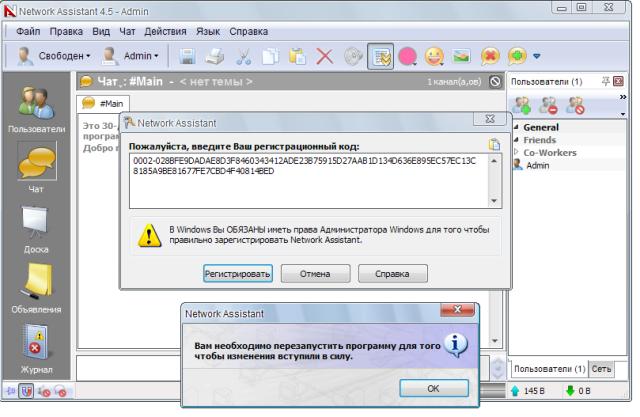
Task: Paste code using clipboard icon in dialog
Action: 494,145
